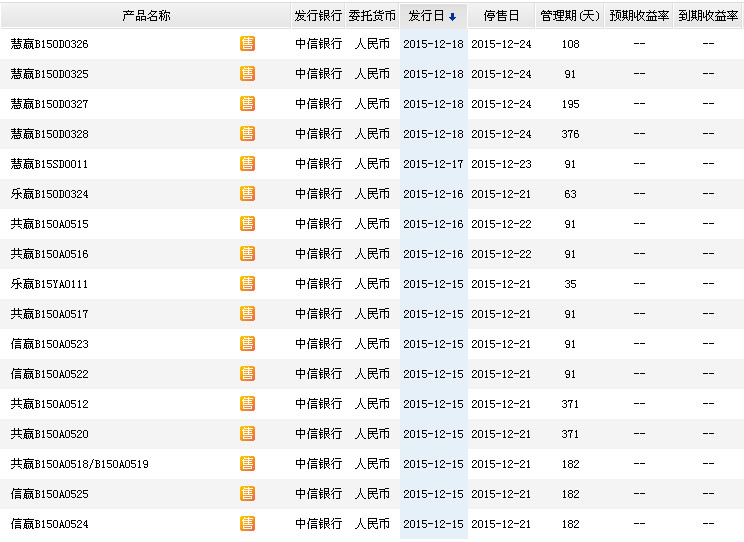744x542 pixels.
Task: Open product 共赢B150A0518/B150A0519
Action: coord(80,464)
